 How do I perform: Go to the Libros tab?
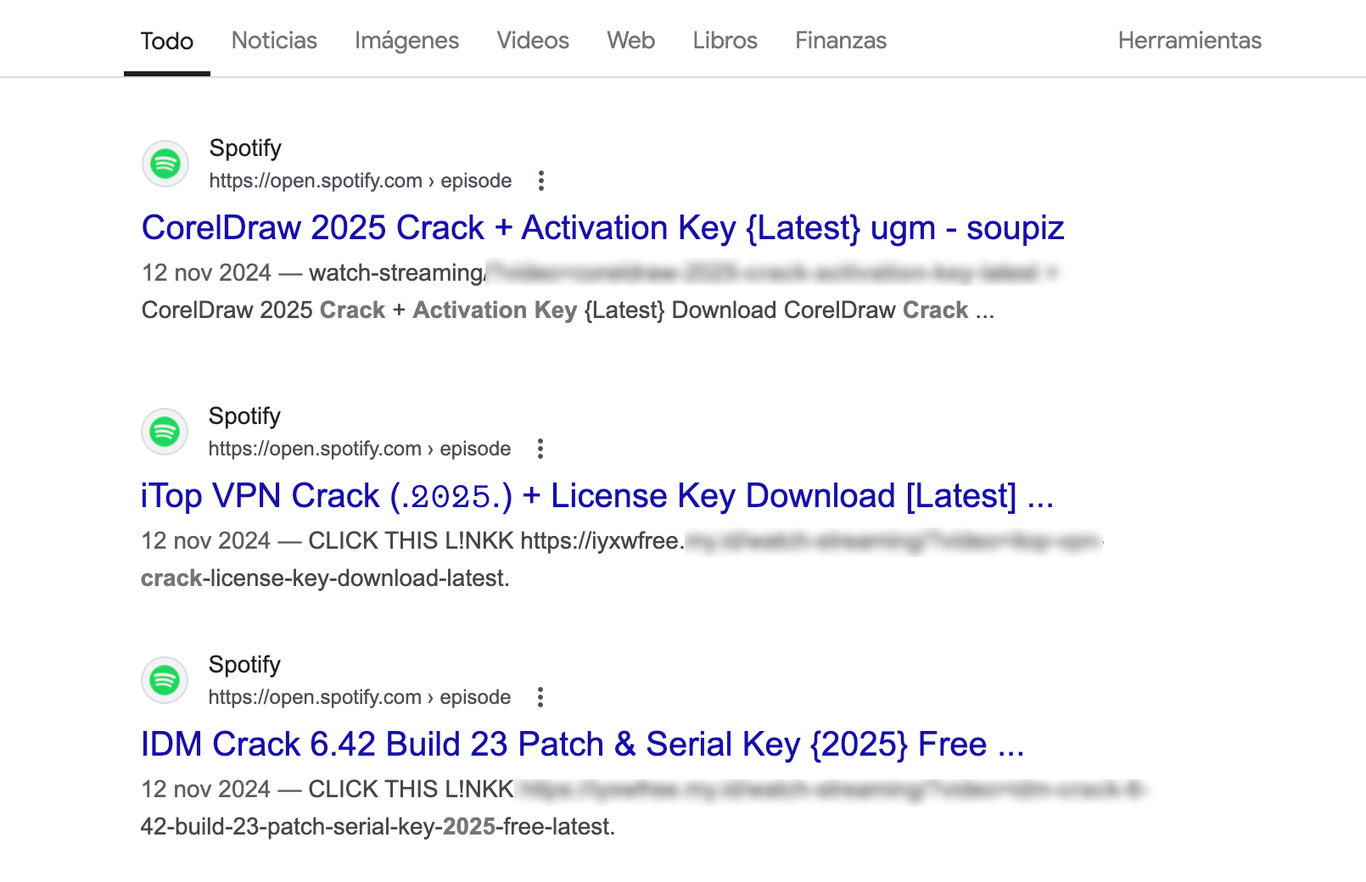coord(725,41)
